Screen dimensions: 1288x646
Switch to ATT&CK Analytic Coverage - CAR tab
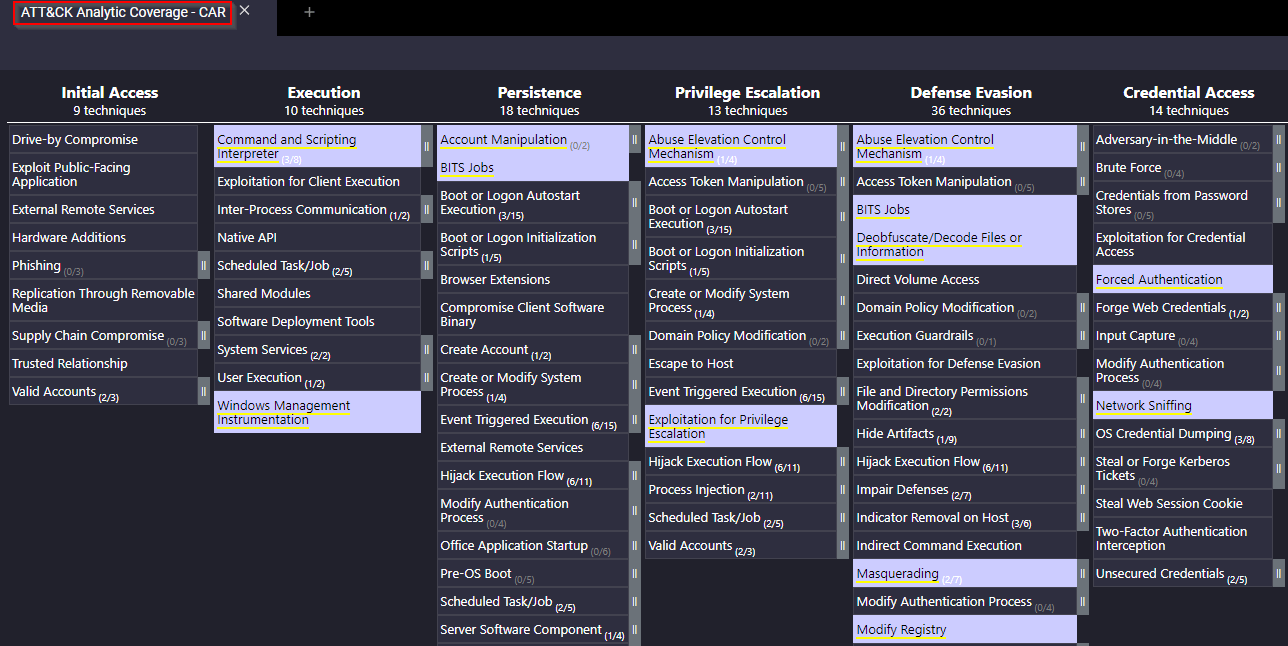point(123,13)
